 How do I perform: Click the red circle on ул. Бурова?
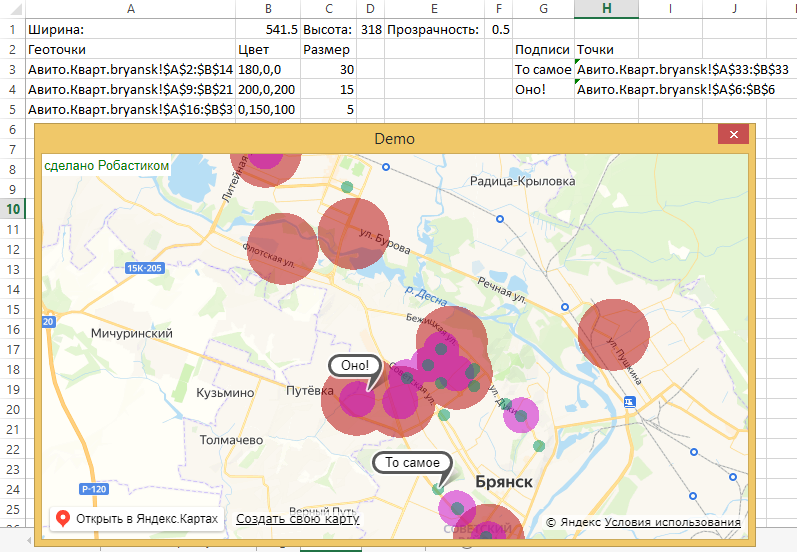[354, 233]
